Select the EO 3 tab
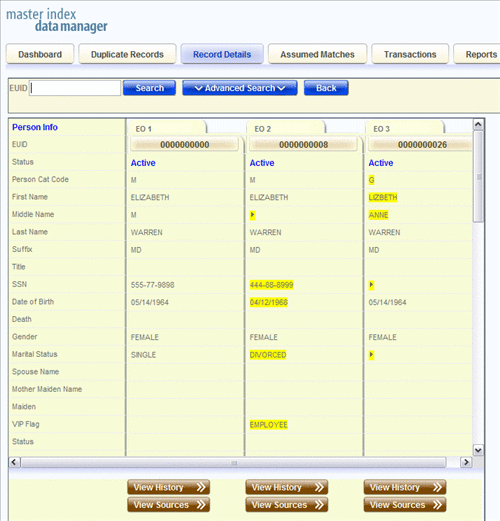500x521 pixels. [405, 128]
